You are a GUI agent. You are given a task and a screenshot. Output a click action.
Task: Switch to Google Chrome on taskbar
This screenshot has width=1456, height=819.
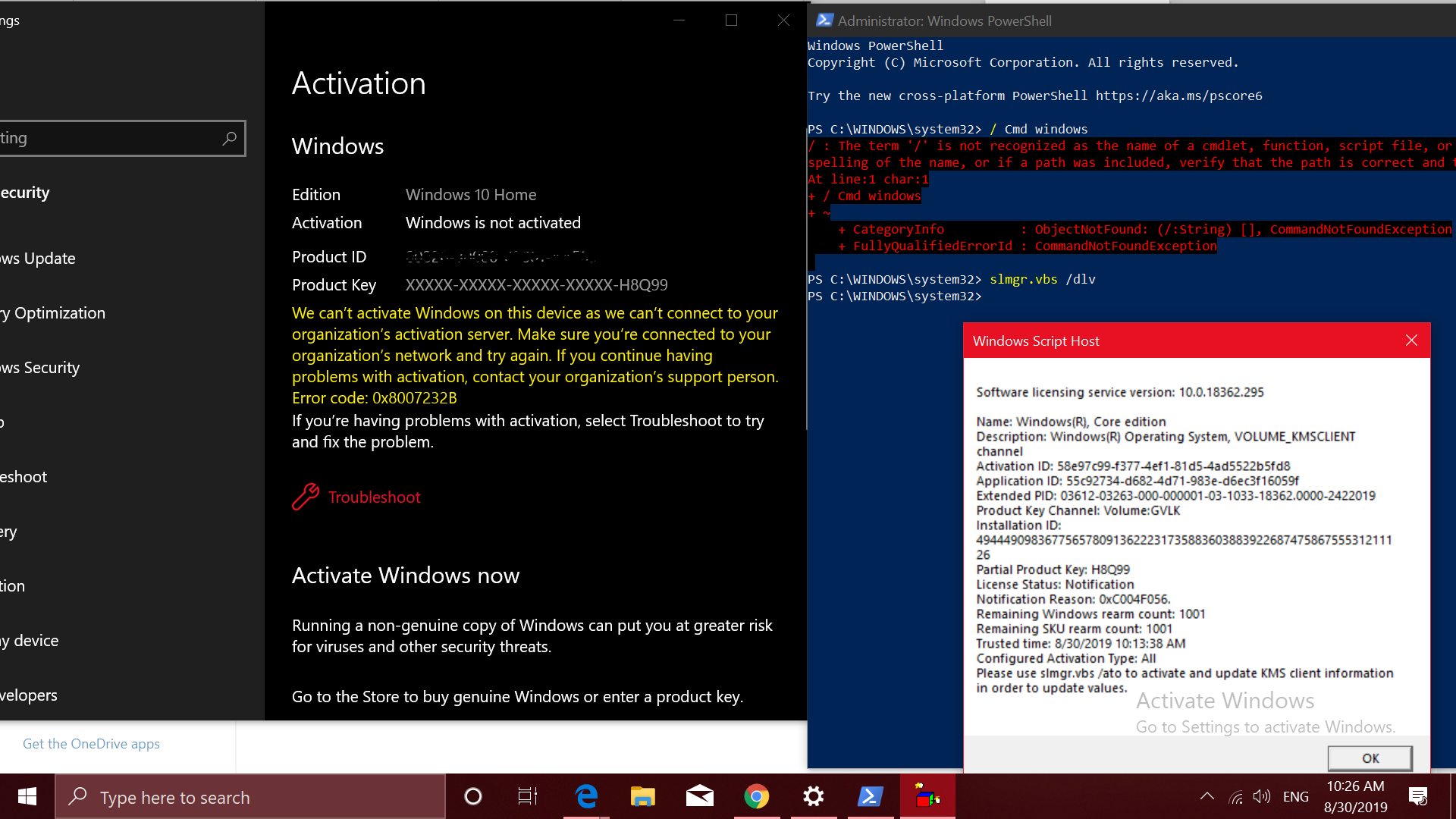click(x=756, y=796)
